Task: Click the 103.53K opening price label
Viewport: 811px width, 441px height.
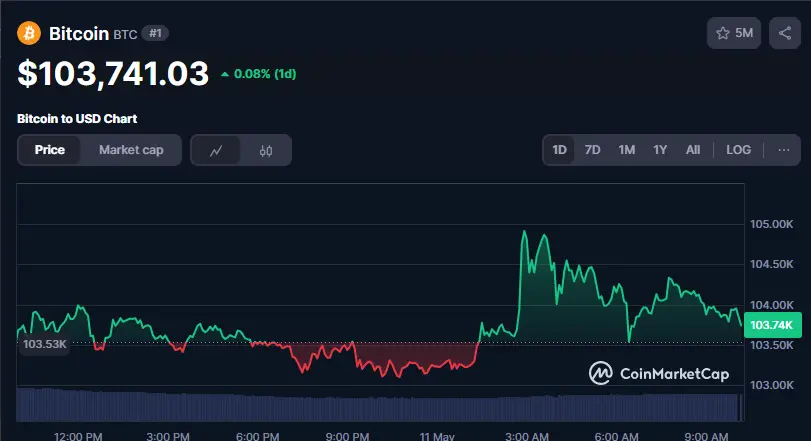Action: click(44, 344)
